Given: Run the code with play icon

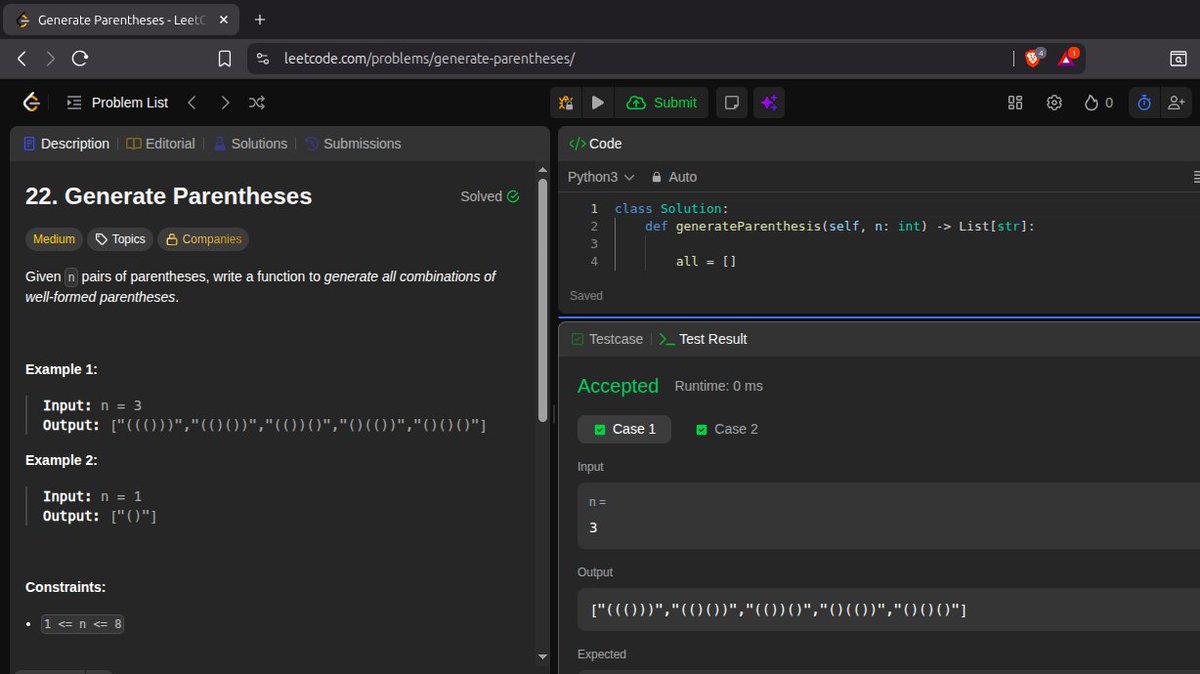Looking at the screenshot, I should (x=598, y=102).
